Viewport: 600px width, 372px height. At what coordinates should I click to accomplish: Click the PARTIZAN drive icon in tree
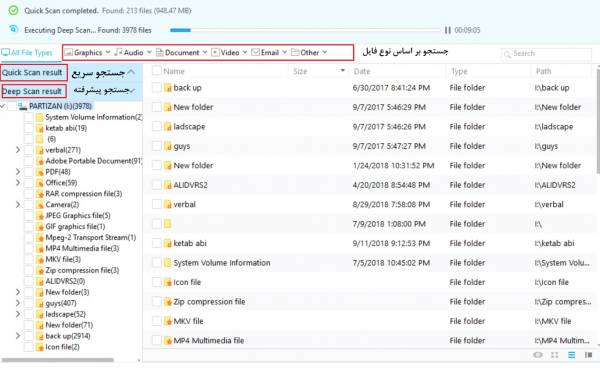pyautogui.click(x=23, y=106)
